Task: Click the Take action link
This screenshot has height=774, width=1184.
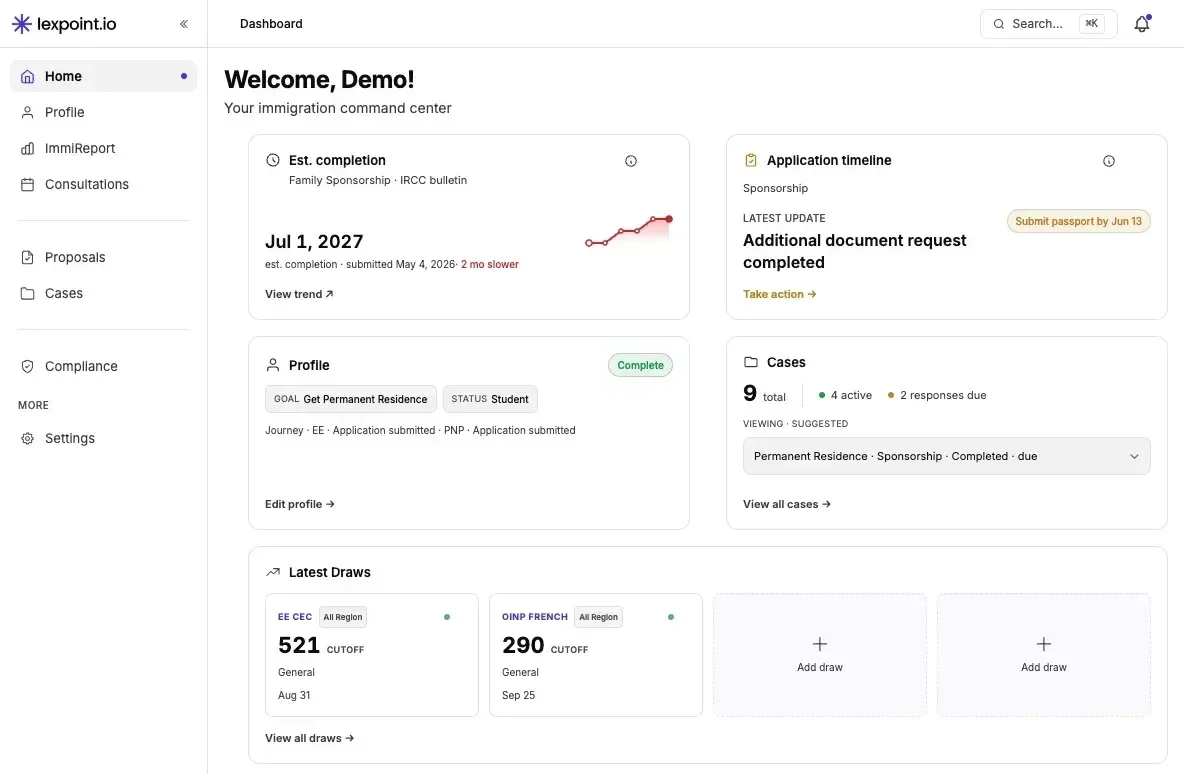Action: point(779,294)
